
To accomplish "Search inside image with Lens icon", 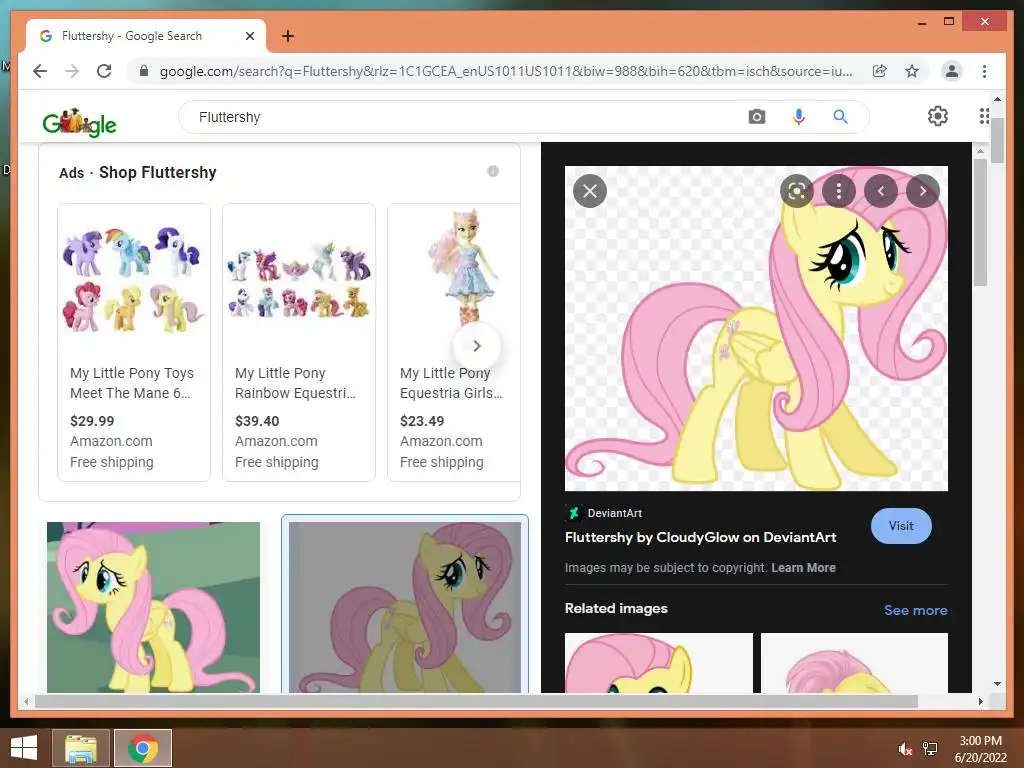I will coord(797,191).
